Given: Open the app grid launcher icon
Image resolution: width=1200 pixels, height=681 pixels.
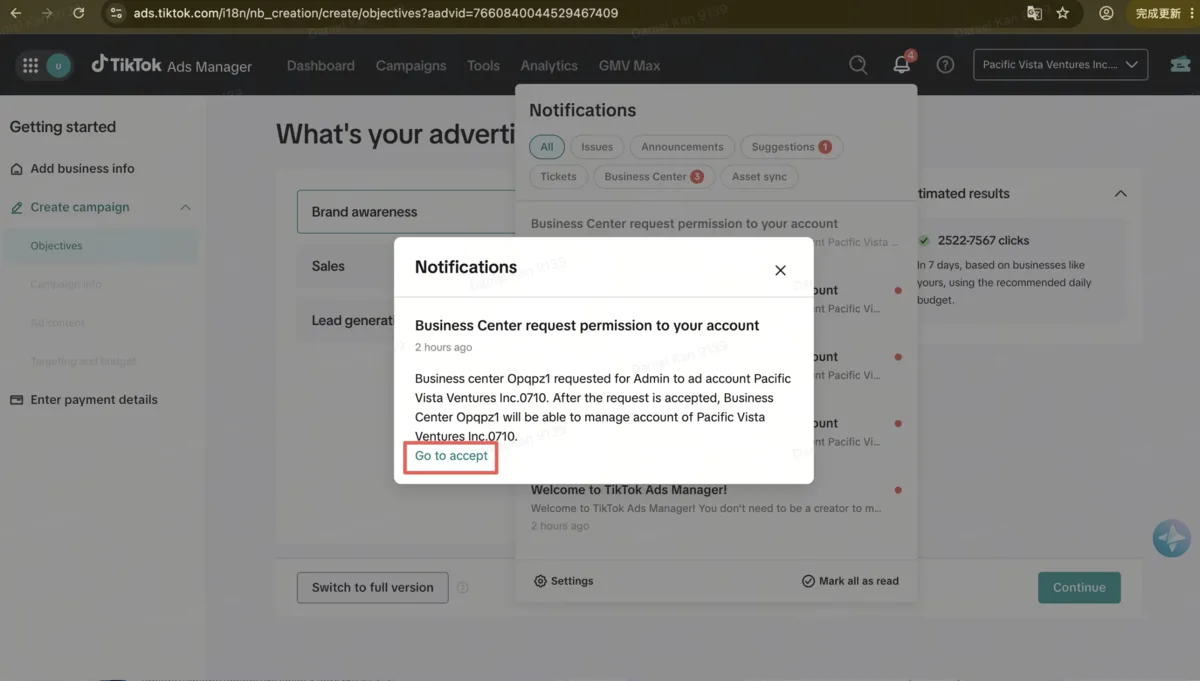Looking at the screenshot, I should 30,66.
